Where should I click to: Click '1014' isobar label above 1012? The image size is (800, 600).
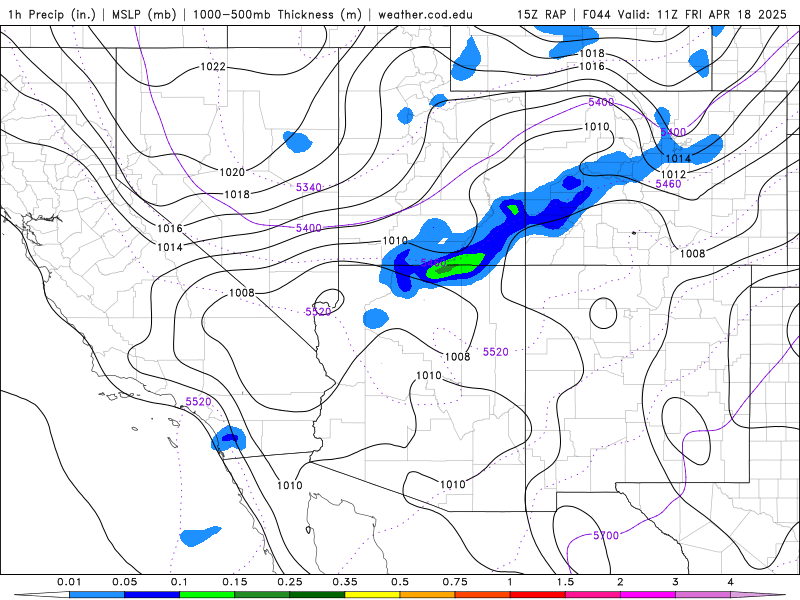pyautogui.click(x=678, y=159)
